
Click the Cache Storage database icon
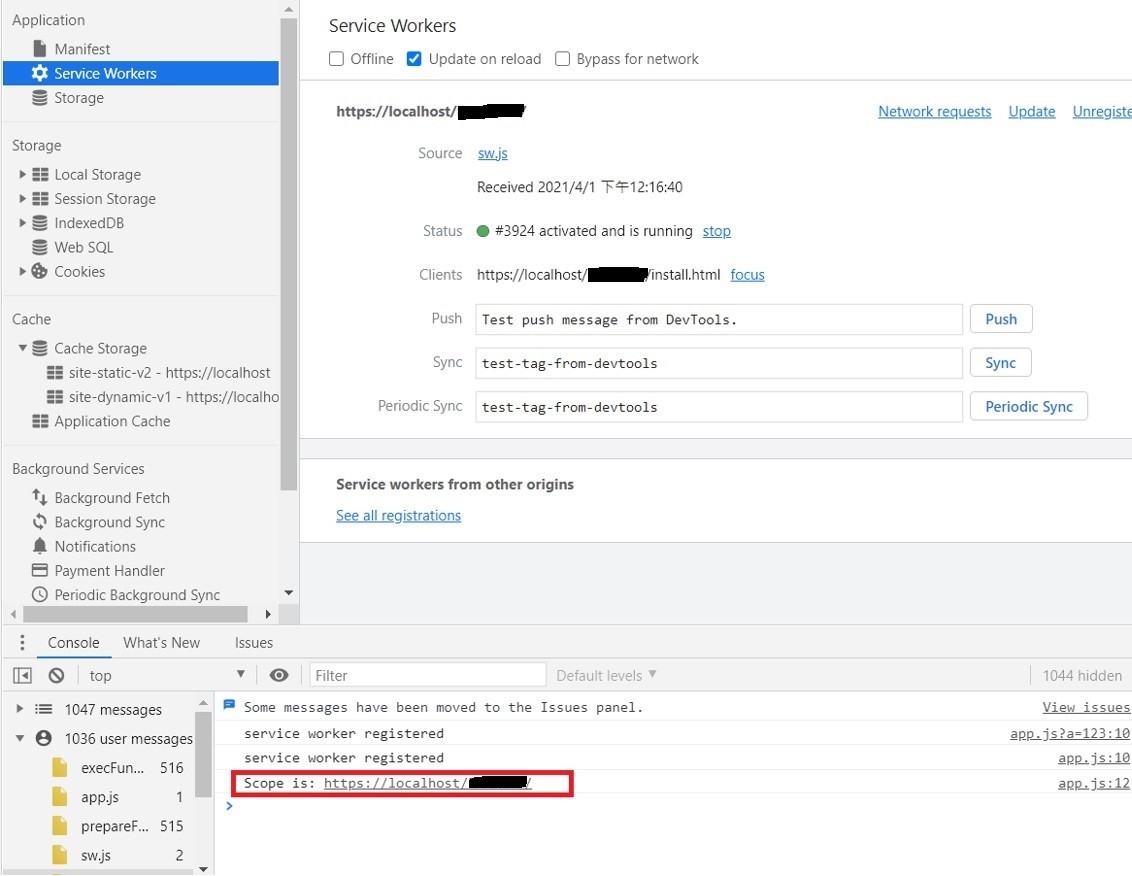40,348
